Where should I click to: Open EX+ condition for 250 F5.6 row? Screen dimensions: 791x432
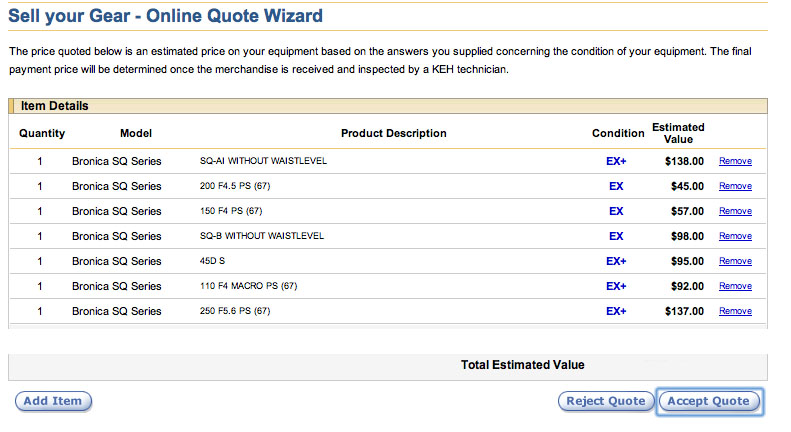[x=616, y=311]
